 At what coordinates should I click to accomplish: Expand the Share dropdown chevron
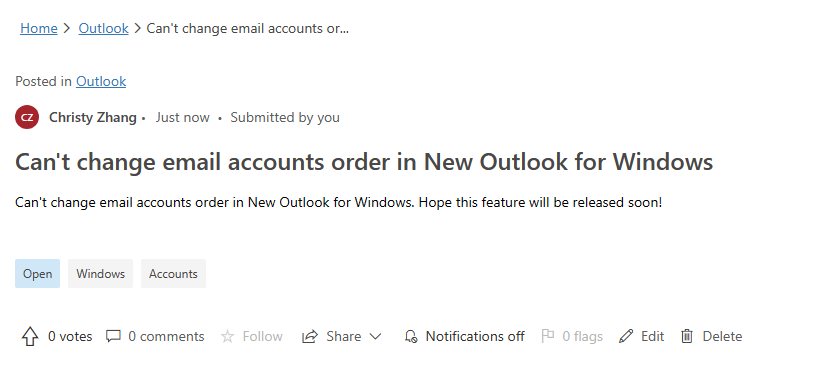coord(375,336)
